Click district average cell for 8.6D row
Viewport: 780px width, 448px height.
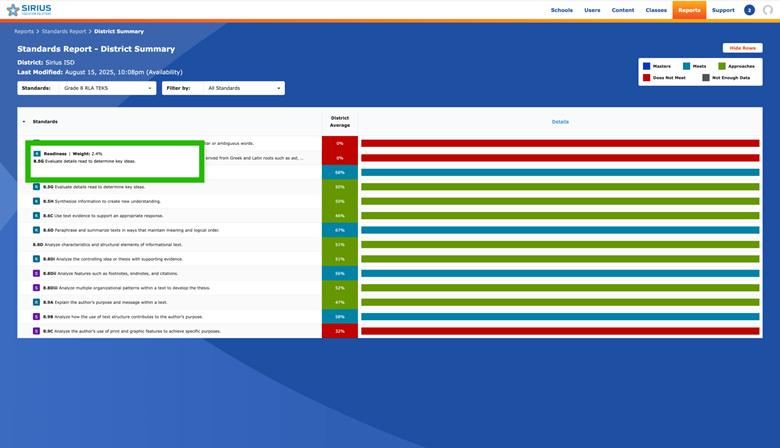[x=340, y=230]
